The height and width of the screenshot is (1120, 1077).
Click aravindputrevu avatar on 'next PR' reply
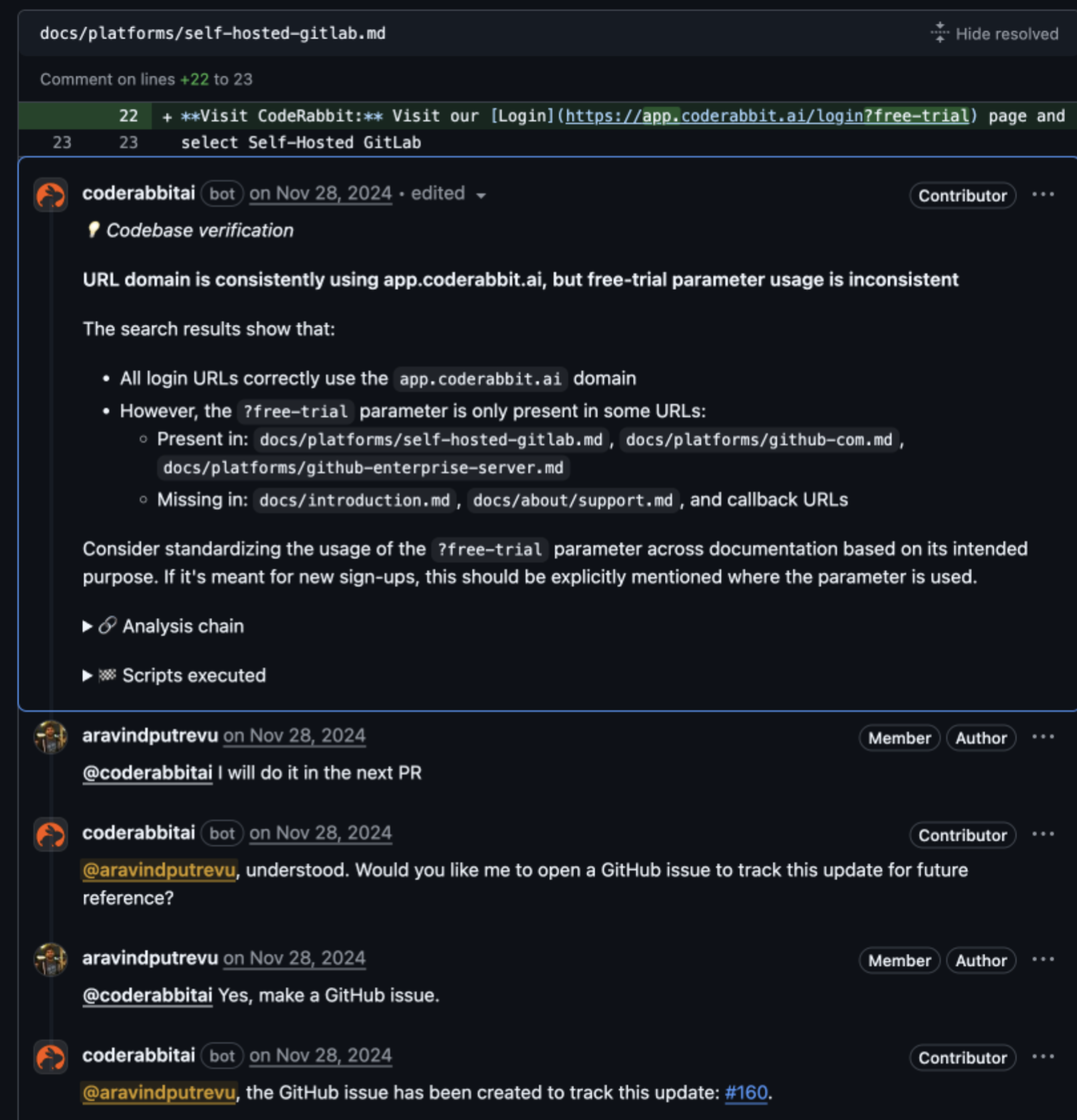coord(51,737)
